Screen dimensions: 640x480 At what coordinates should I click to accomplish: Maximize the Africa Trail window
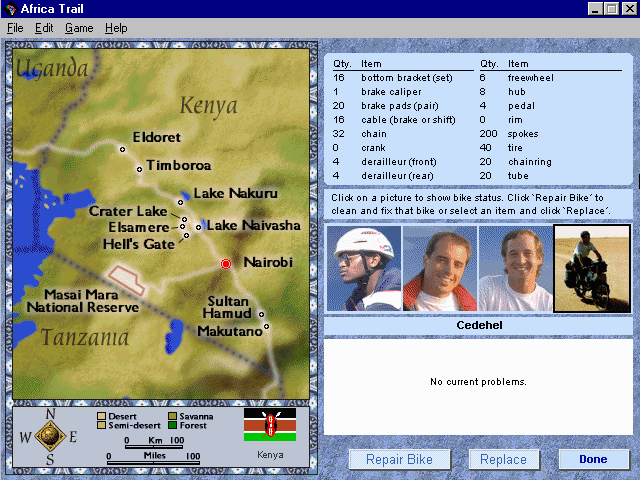[611, 9]
